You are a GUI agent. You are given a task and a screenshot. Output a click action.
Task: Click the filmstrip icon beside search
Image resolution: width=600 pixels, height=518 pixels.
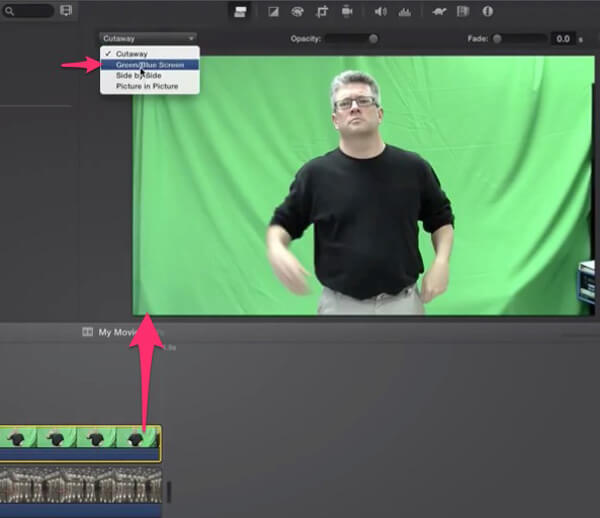tap(66, 10)
